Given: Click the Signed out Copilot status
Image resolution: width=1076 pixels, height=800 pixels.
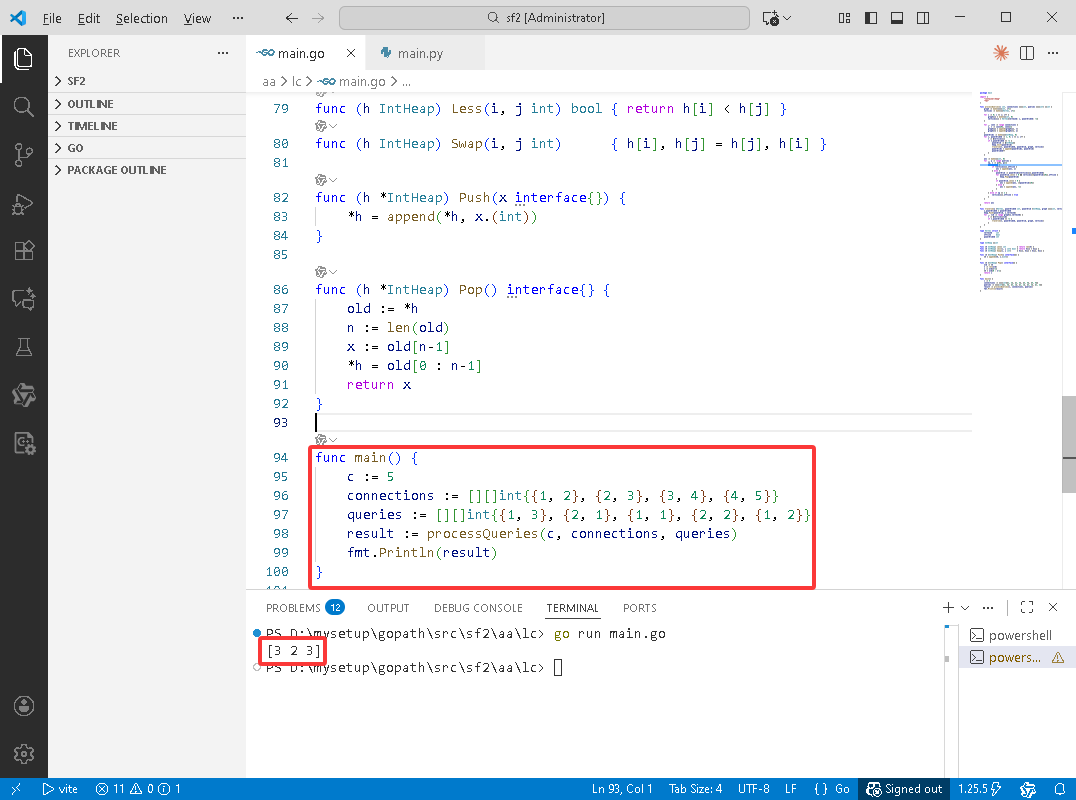Looking at the screenshot, I should click(904, 789).
